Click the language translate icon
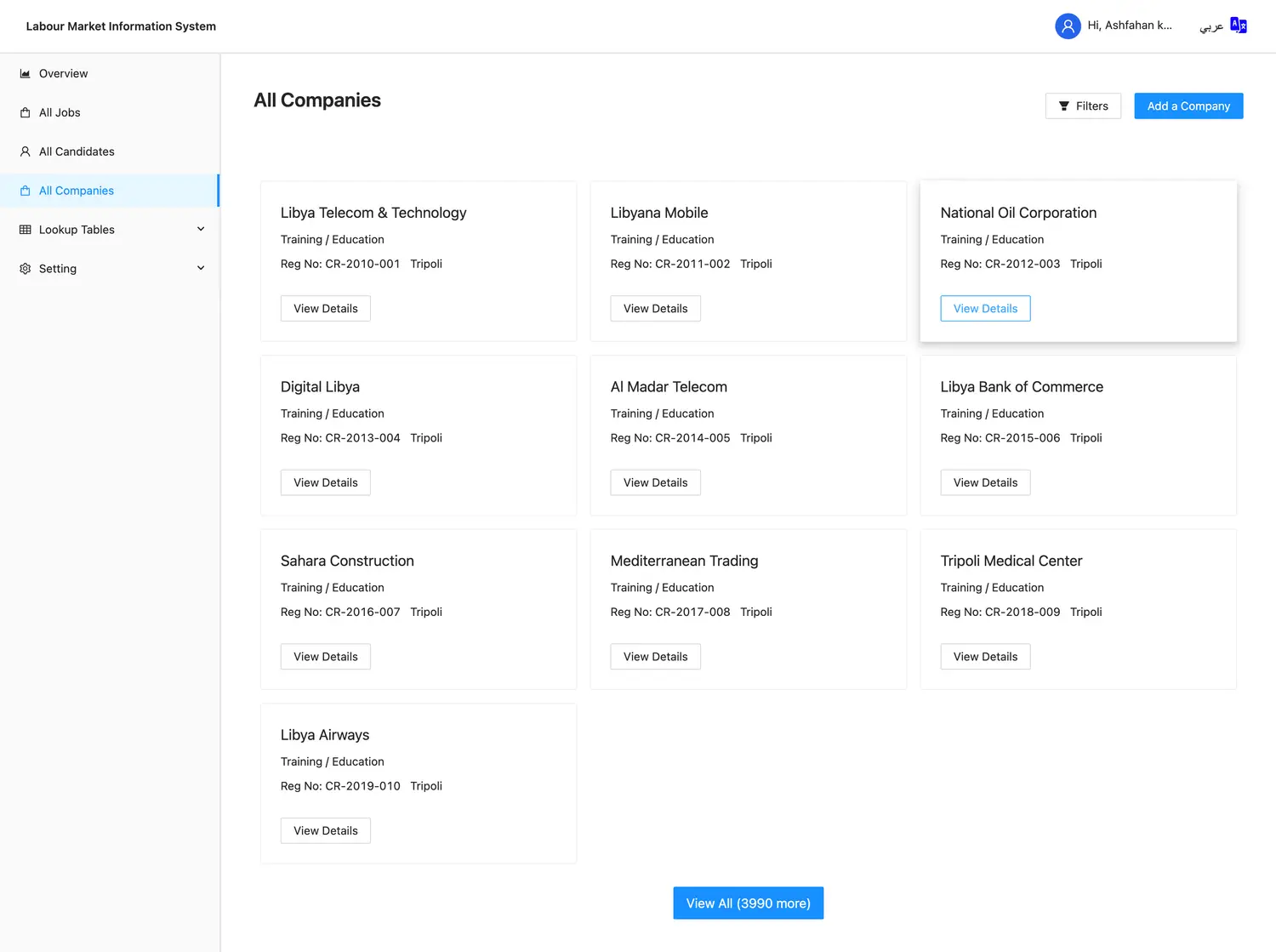Image resolution: width=1276 pixels, height=952 pixels. pos(1239,26)
